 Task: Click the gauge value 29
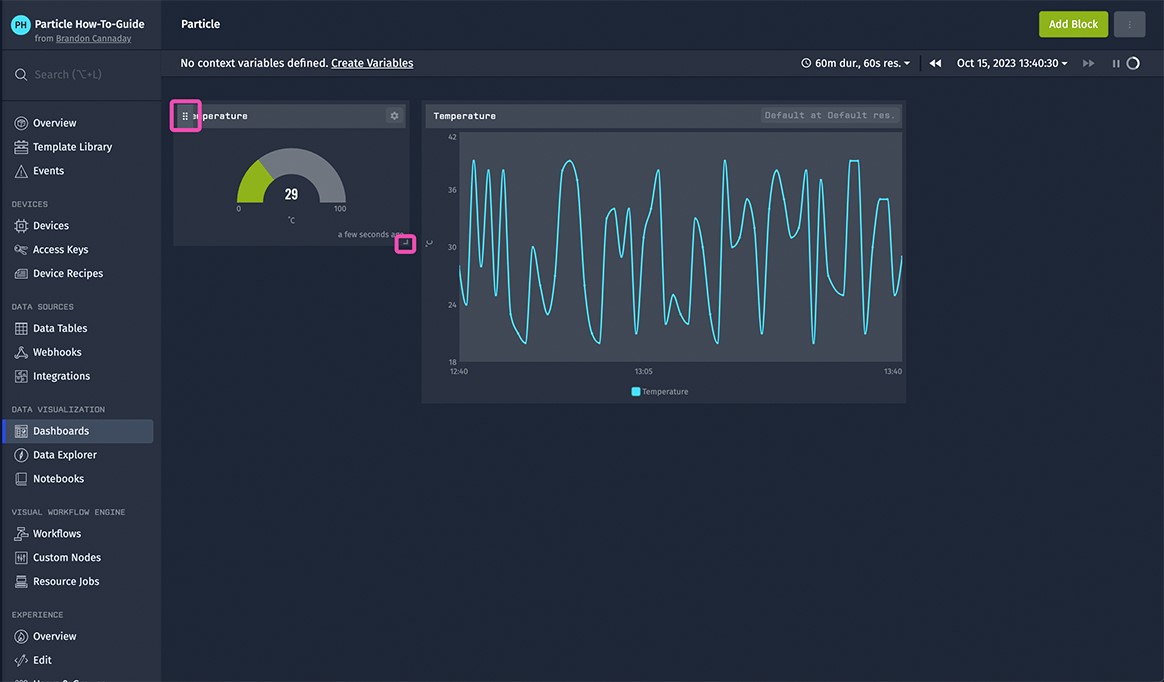(291, 194)
